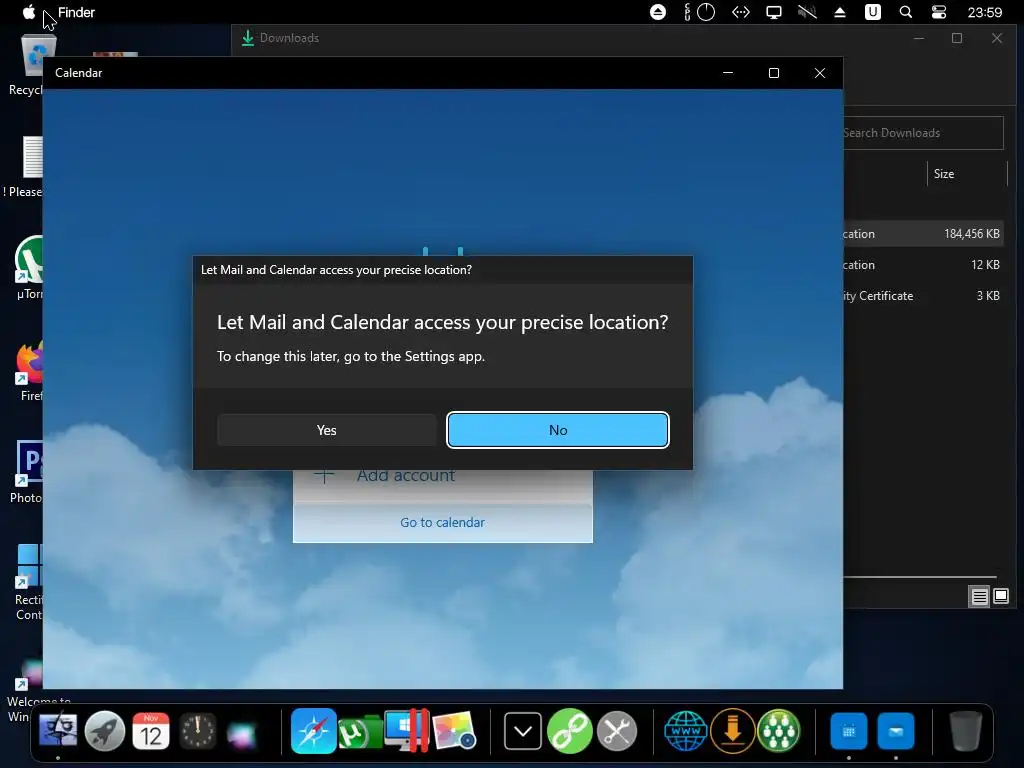The width and height of the screenshot is (1024, 768).
Task: Open the Parallels Windows icon in dock
Action: [406, 730]
